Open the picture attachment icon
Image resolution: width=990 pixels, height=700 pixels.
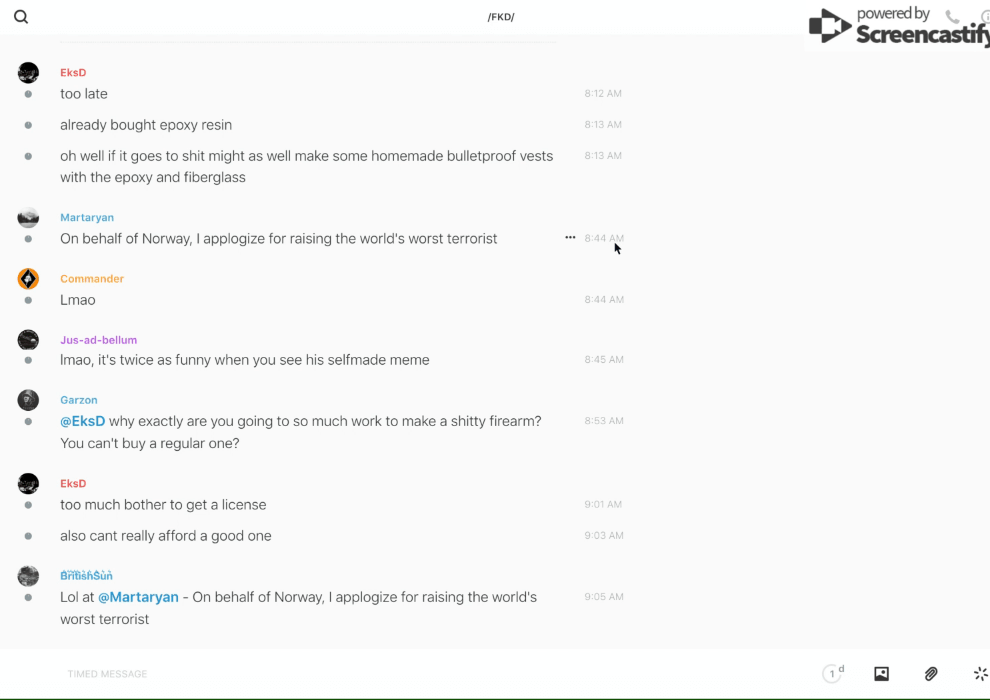point(881,674)
